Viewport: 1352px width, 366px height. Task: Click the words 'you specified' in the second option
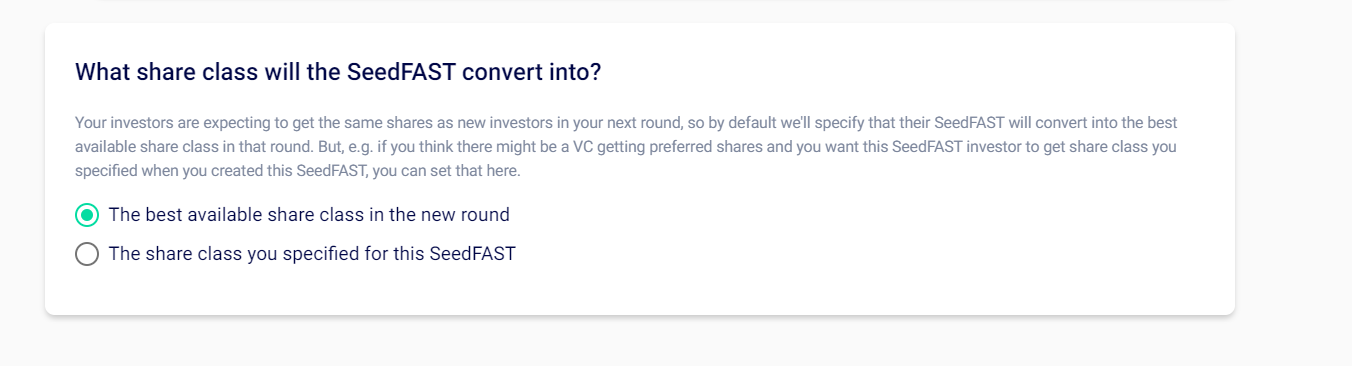point(295,254)
